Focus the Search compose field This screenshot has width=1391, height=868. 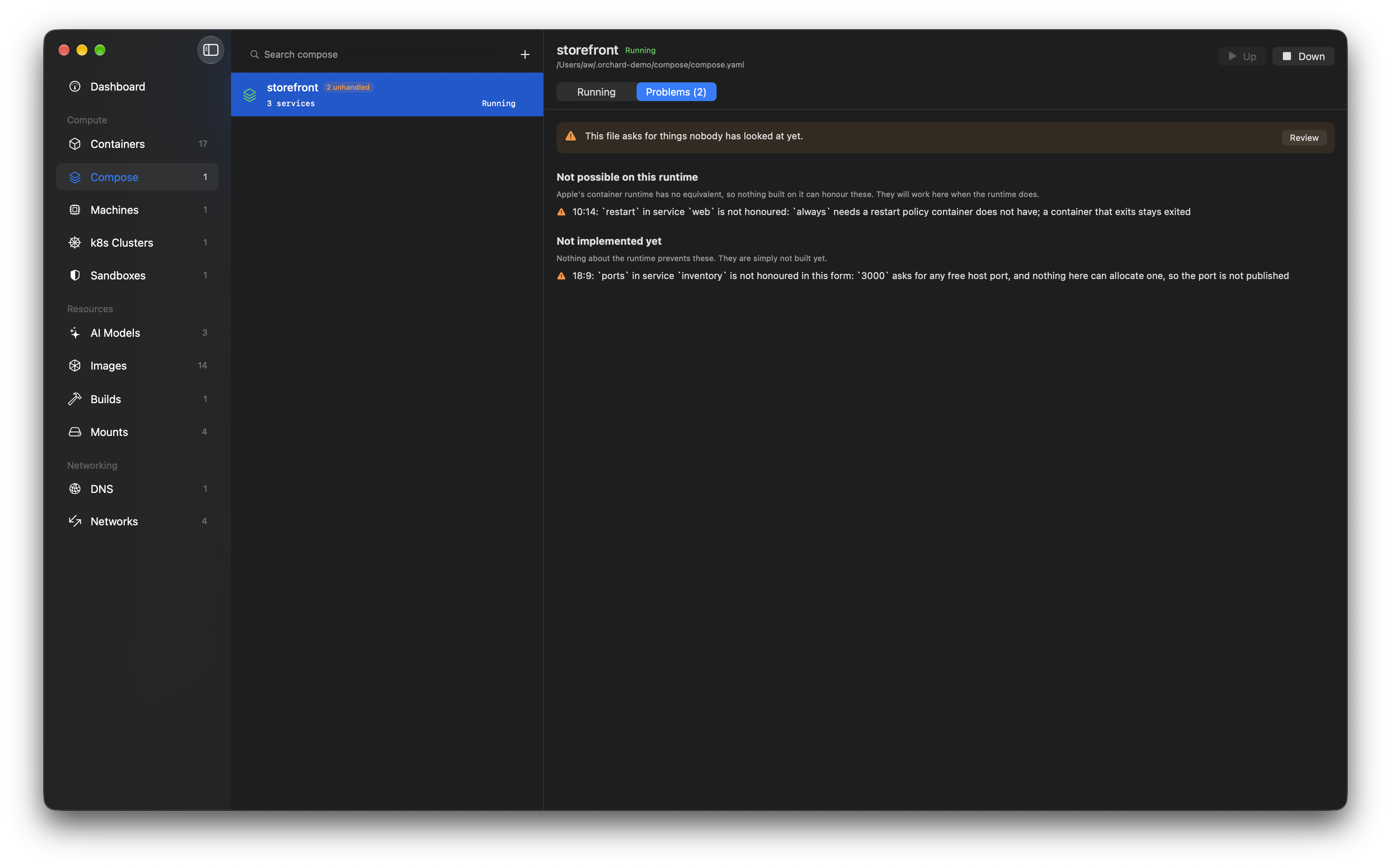[x=379, y=55]
